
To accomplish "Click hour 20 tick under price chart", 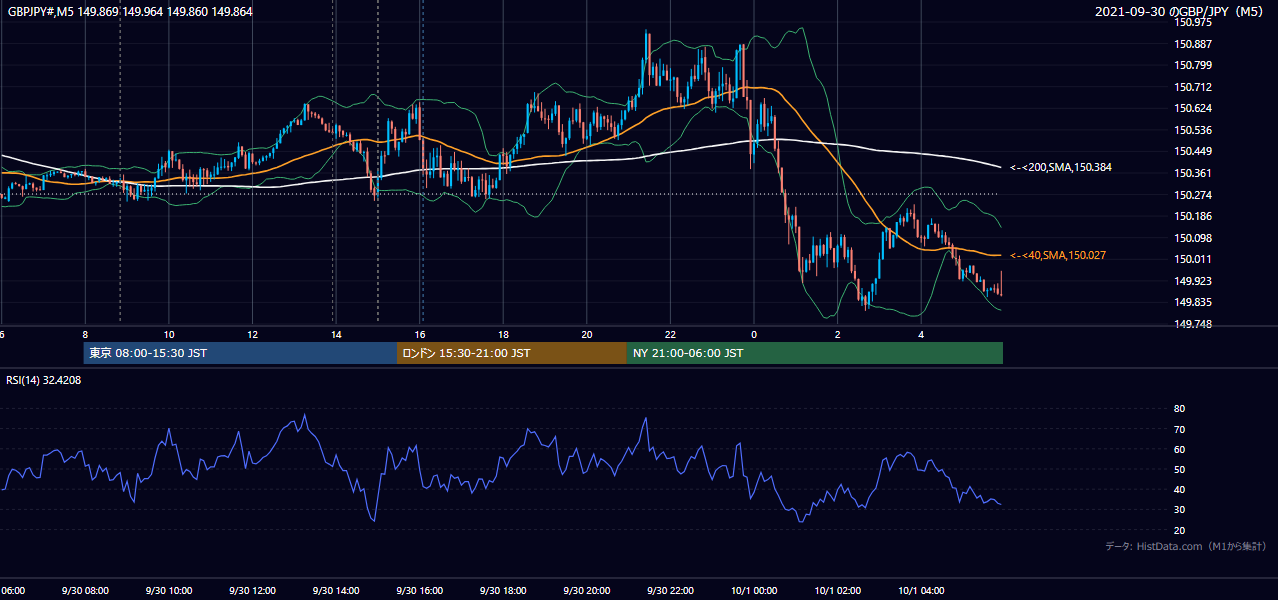I will [587, 334].
